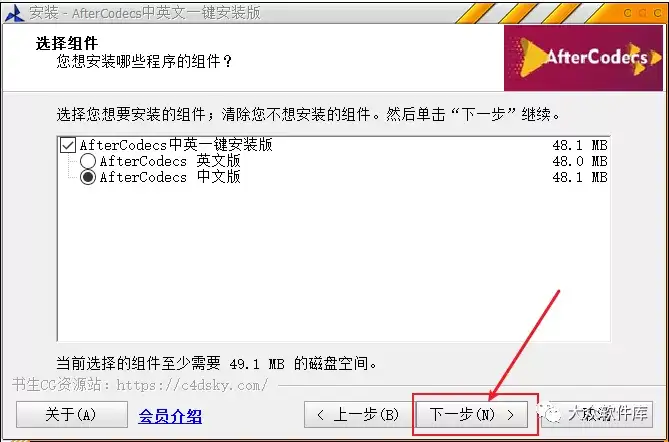Click the AfterCodecs中英一键安装版 tree item label
Screen dimensions: 669x442
(x=176, y=145)
